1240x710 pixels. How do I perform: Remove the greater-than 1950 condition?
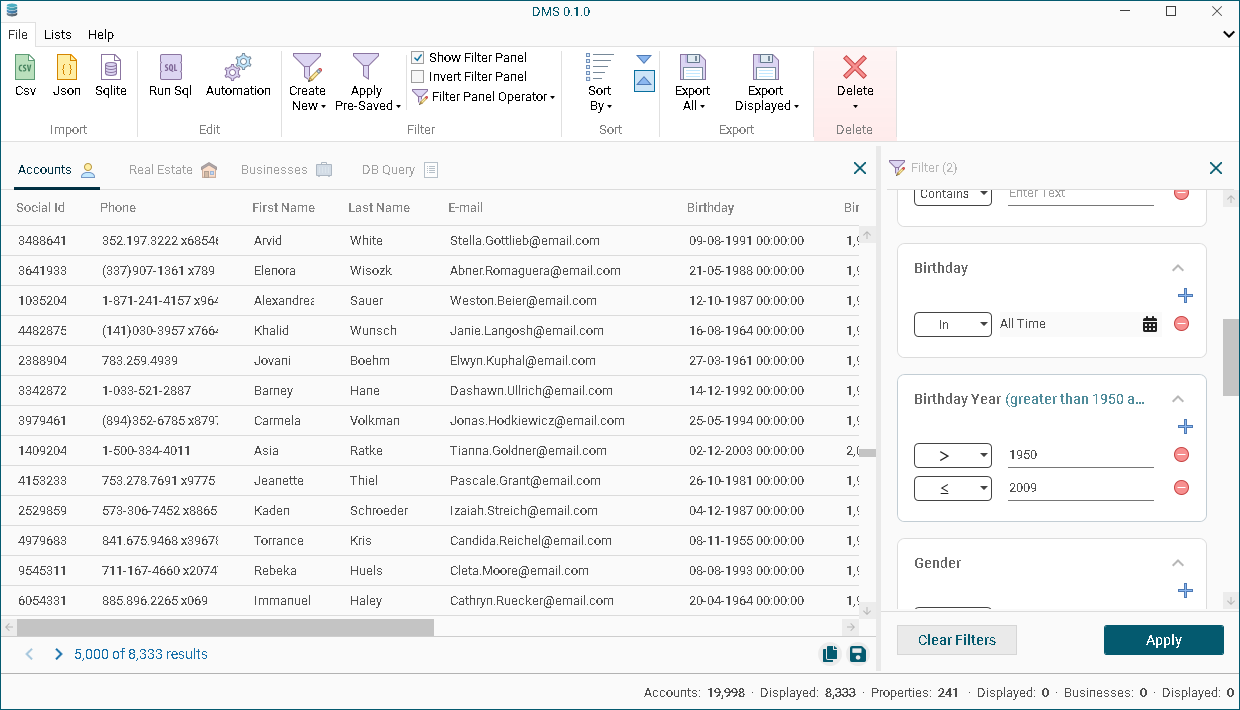point(1181,455)
